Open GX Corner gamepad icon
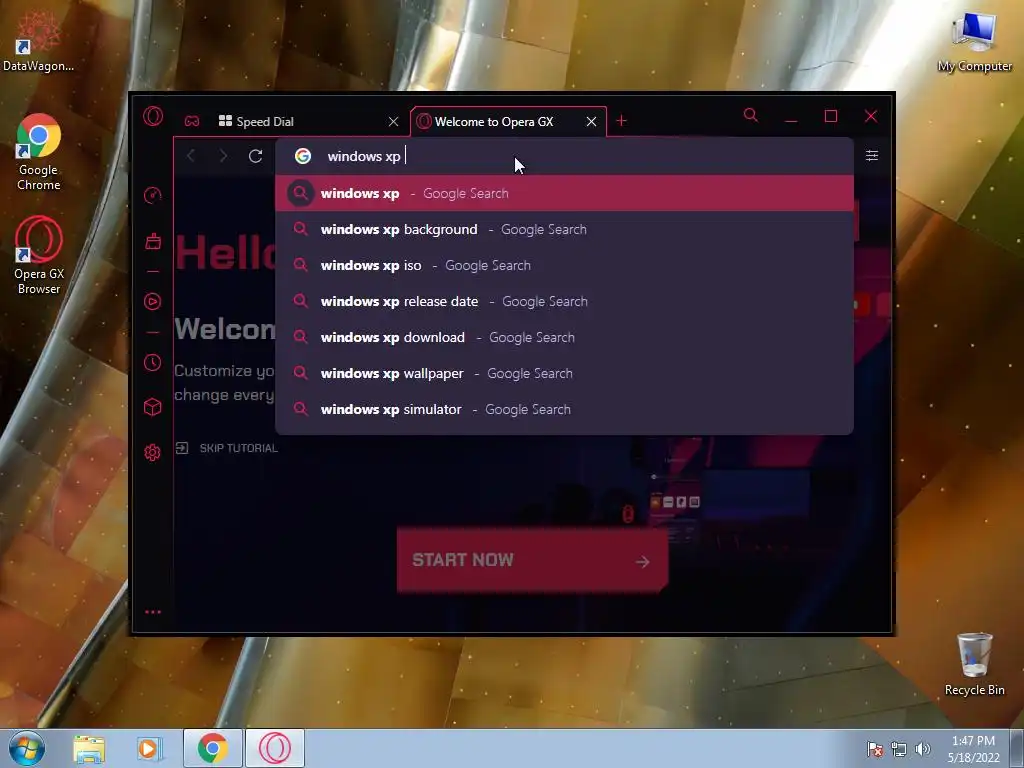Image resolution: width=1024 pixels, height=768 pixels. pos(191,121)
